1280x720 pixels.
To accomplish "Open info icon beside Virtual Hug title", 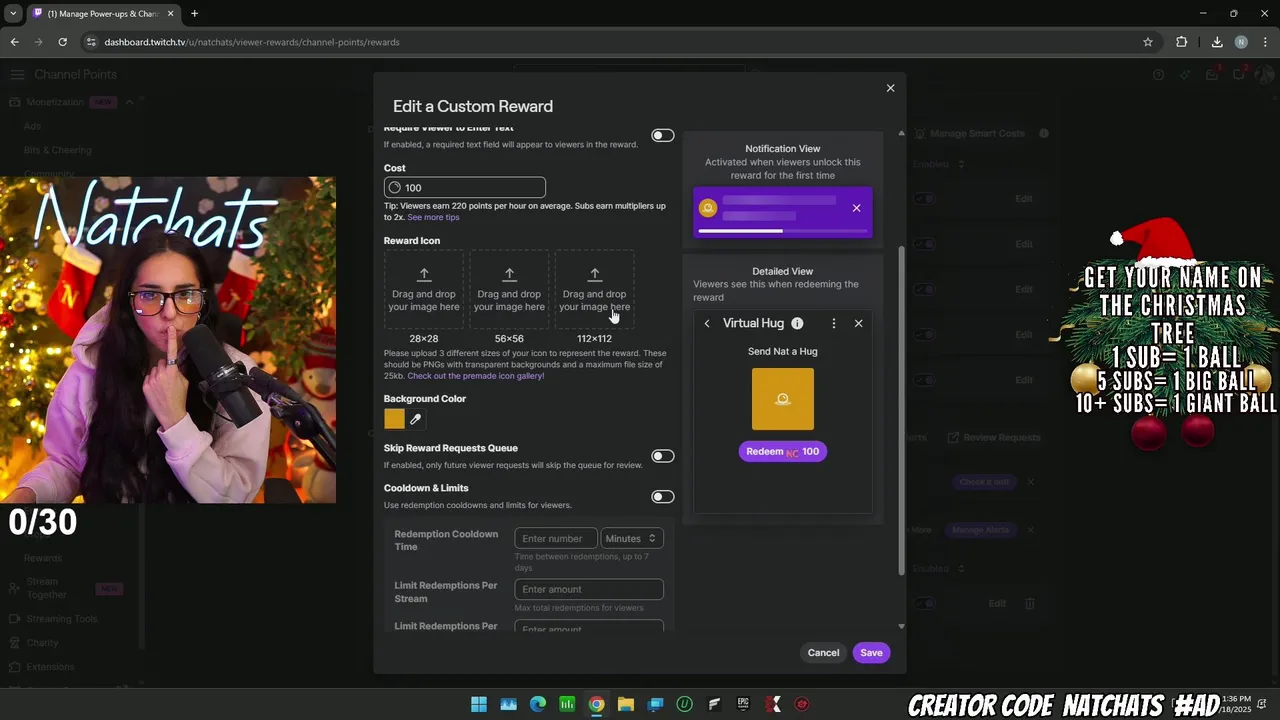I will click(x=797, y=323).
